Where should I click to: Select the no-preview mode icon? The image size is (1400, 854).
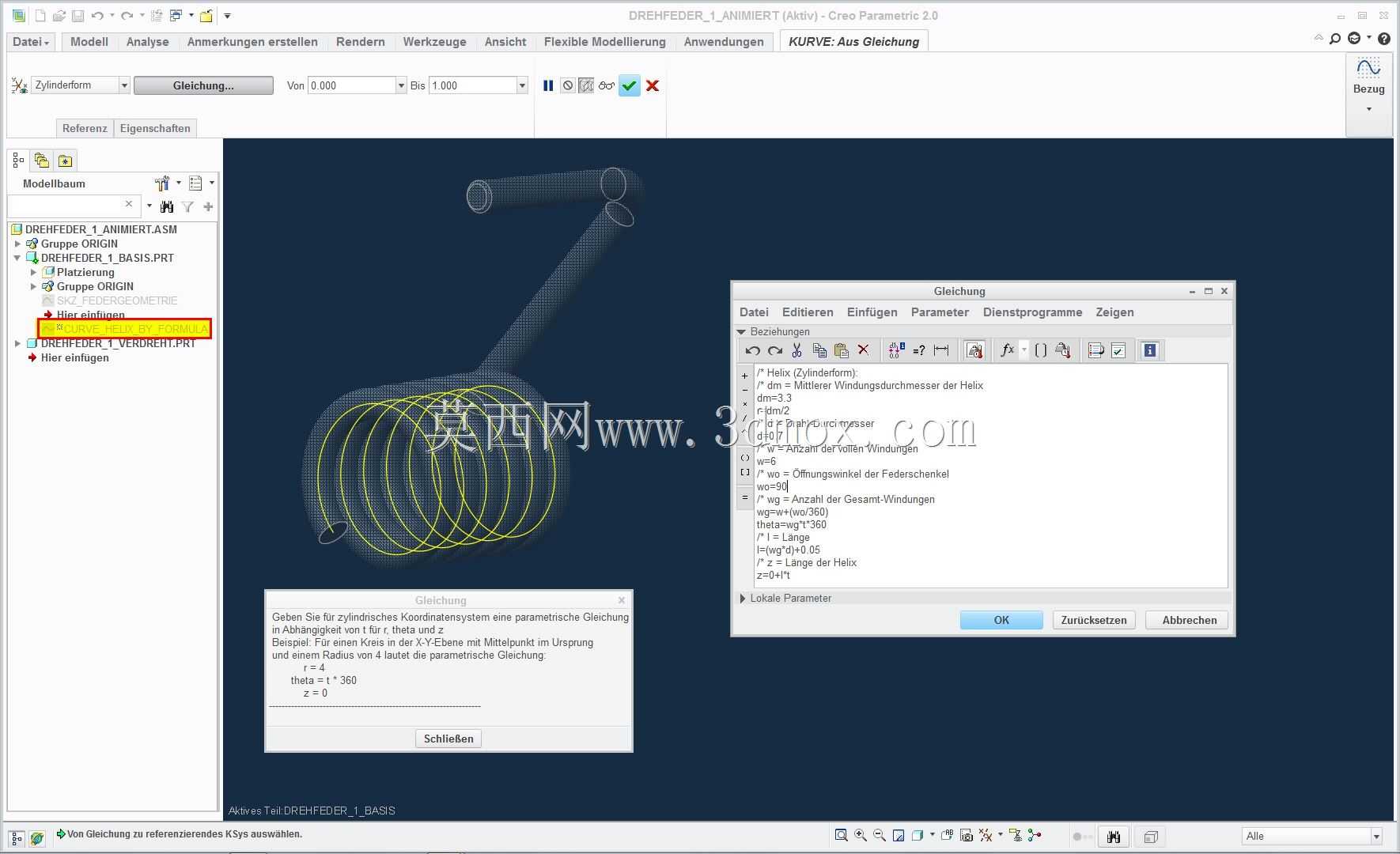click(x=568, y=85)
